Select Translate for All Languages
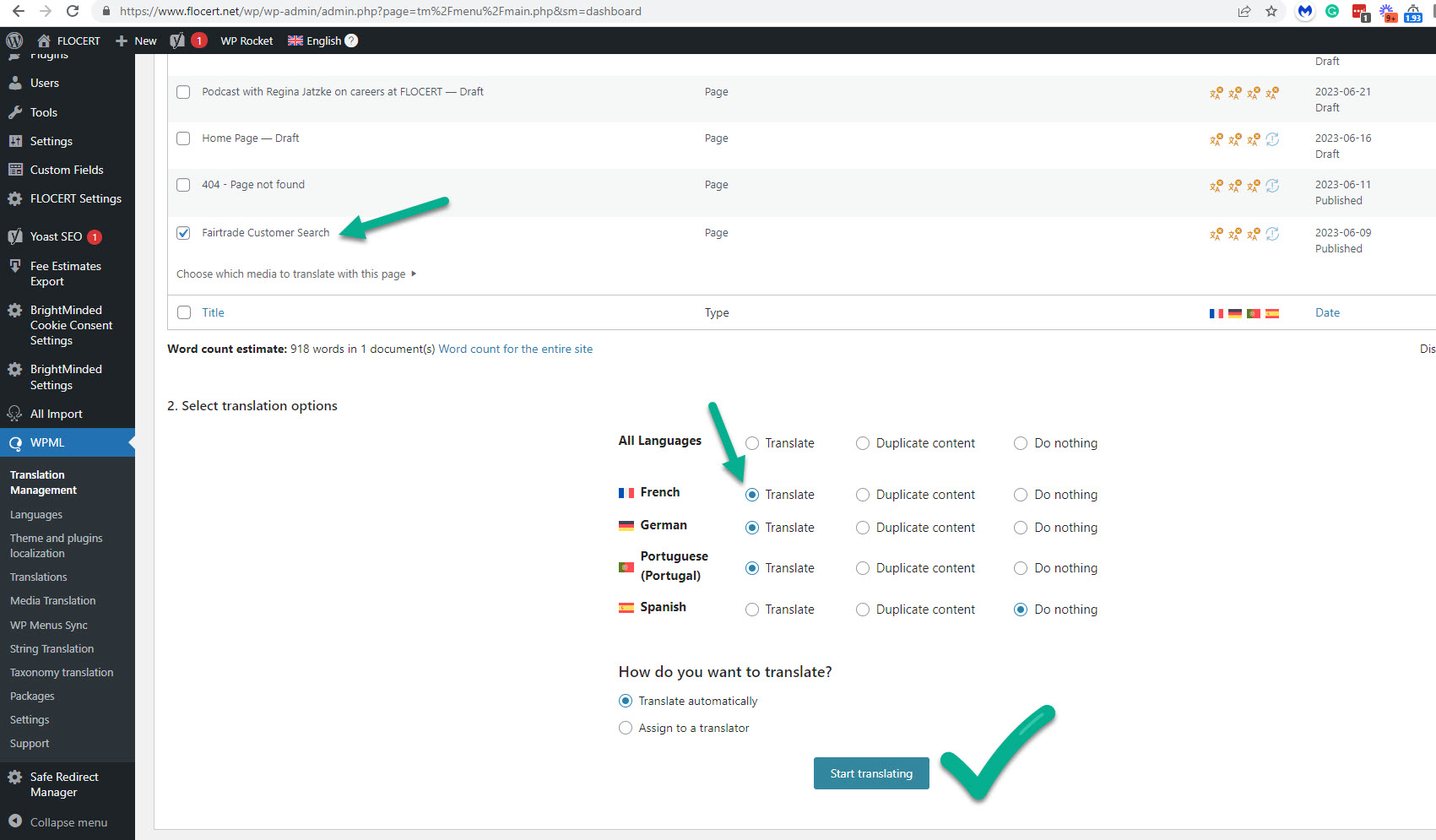 [752, 443]
